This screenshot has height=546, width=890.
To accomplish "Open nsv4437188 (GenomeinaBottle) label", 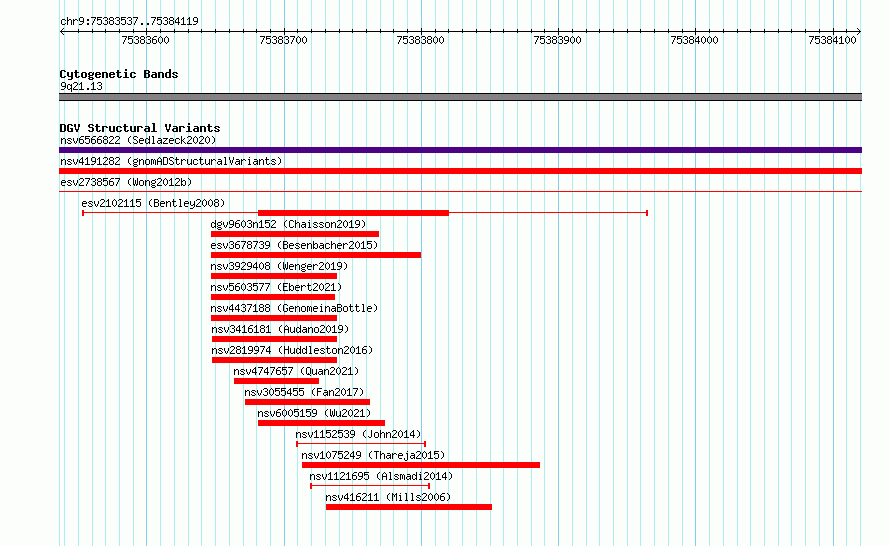I will click(x=294, y=308).
